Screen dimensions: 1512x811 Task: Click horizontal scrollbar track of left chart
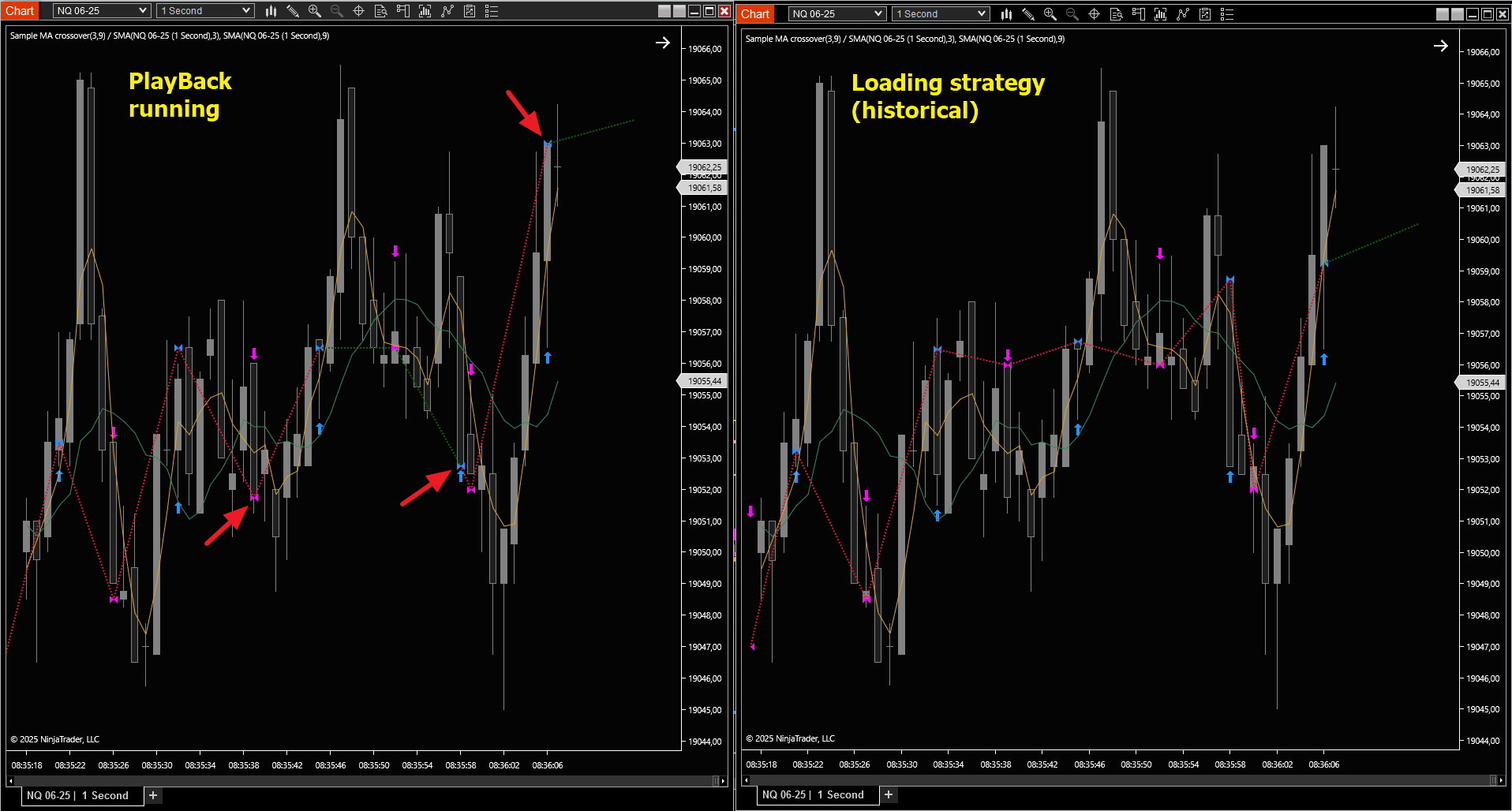[x=363, y=781]
